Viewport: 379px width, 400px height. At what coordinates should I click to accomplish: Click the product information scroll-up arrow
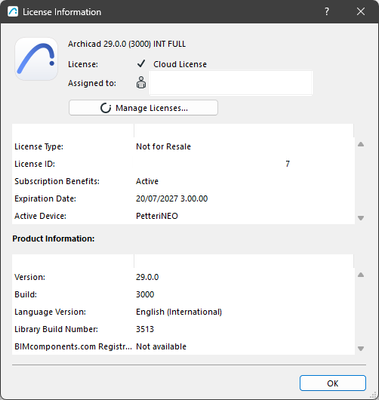[361, 275]
